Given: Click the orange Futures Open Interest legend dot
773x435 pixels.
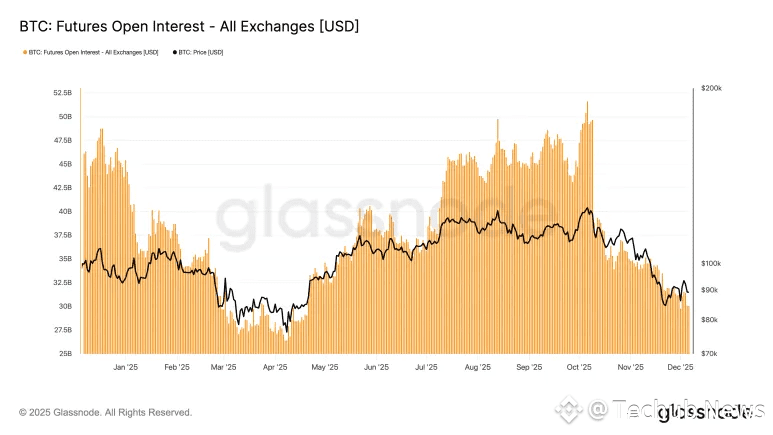Looking at the screenshot, I should 25,52.
